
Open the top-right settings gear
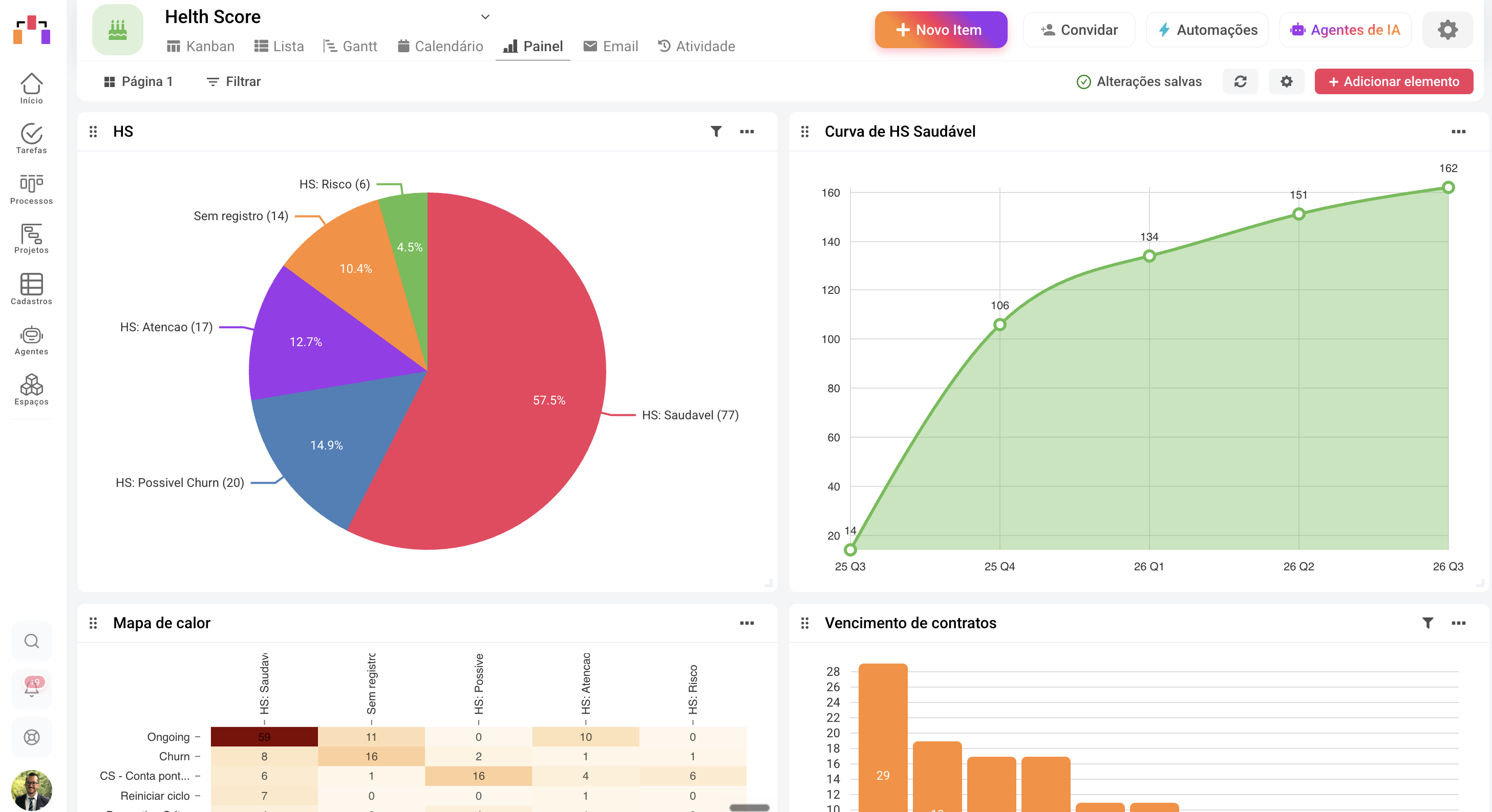(1447, 30)
